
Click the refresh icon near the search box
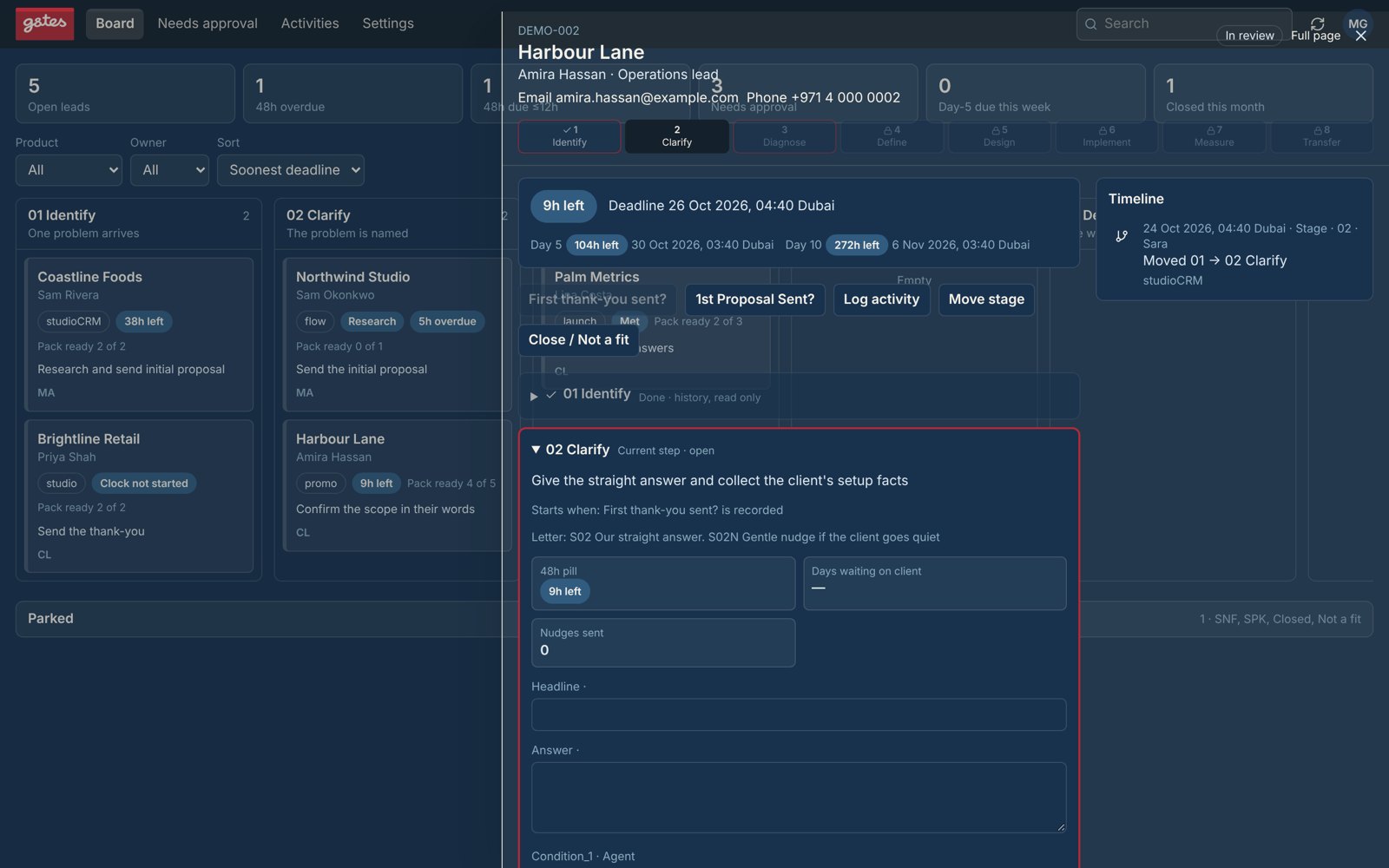(1317, 23)
